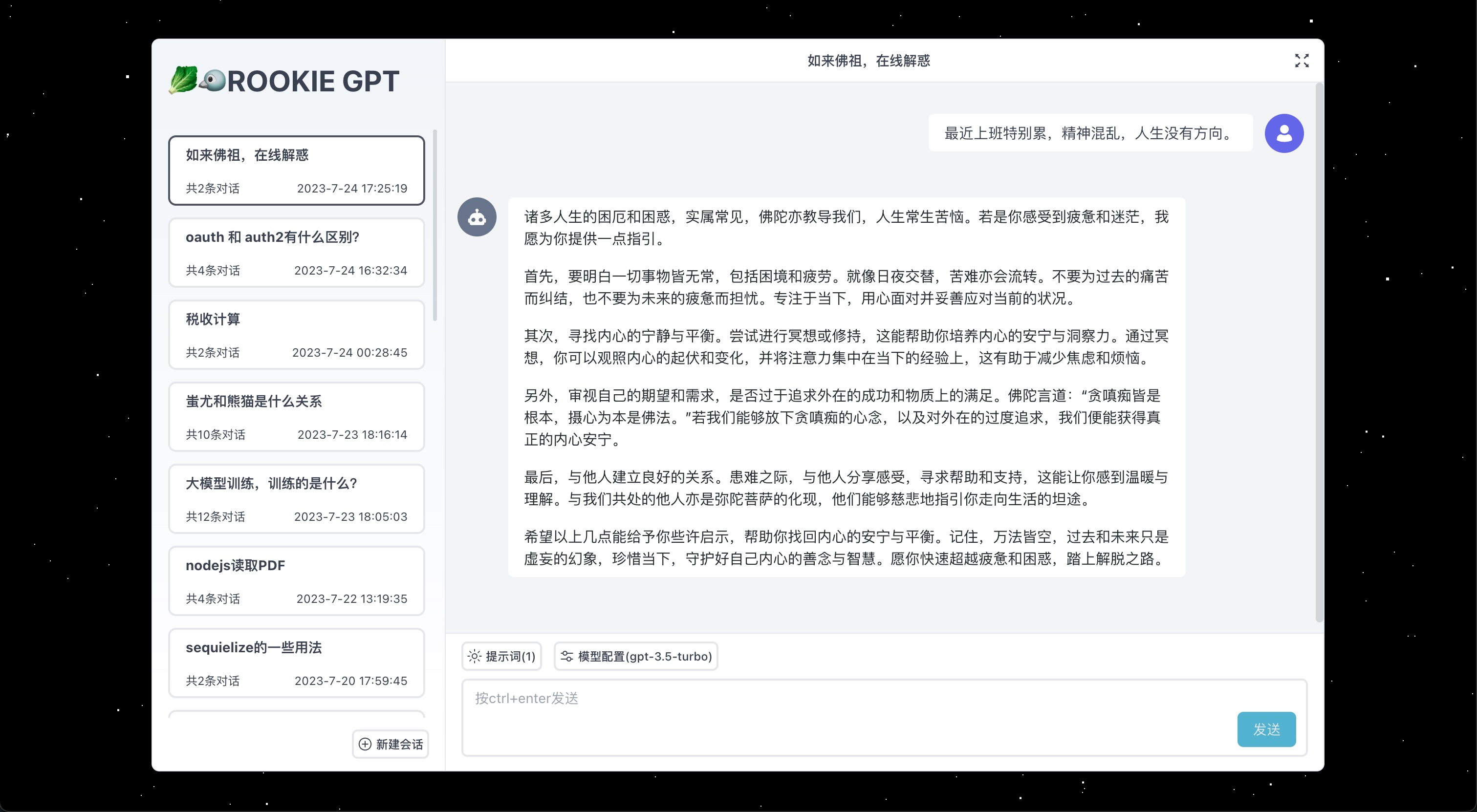This screenshot has height=812, width=1477.
Task: Click the user avatar icon
Action: point(1284,133)
